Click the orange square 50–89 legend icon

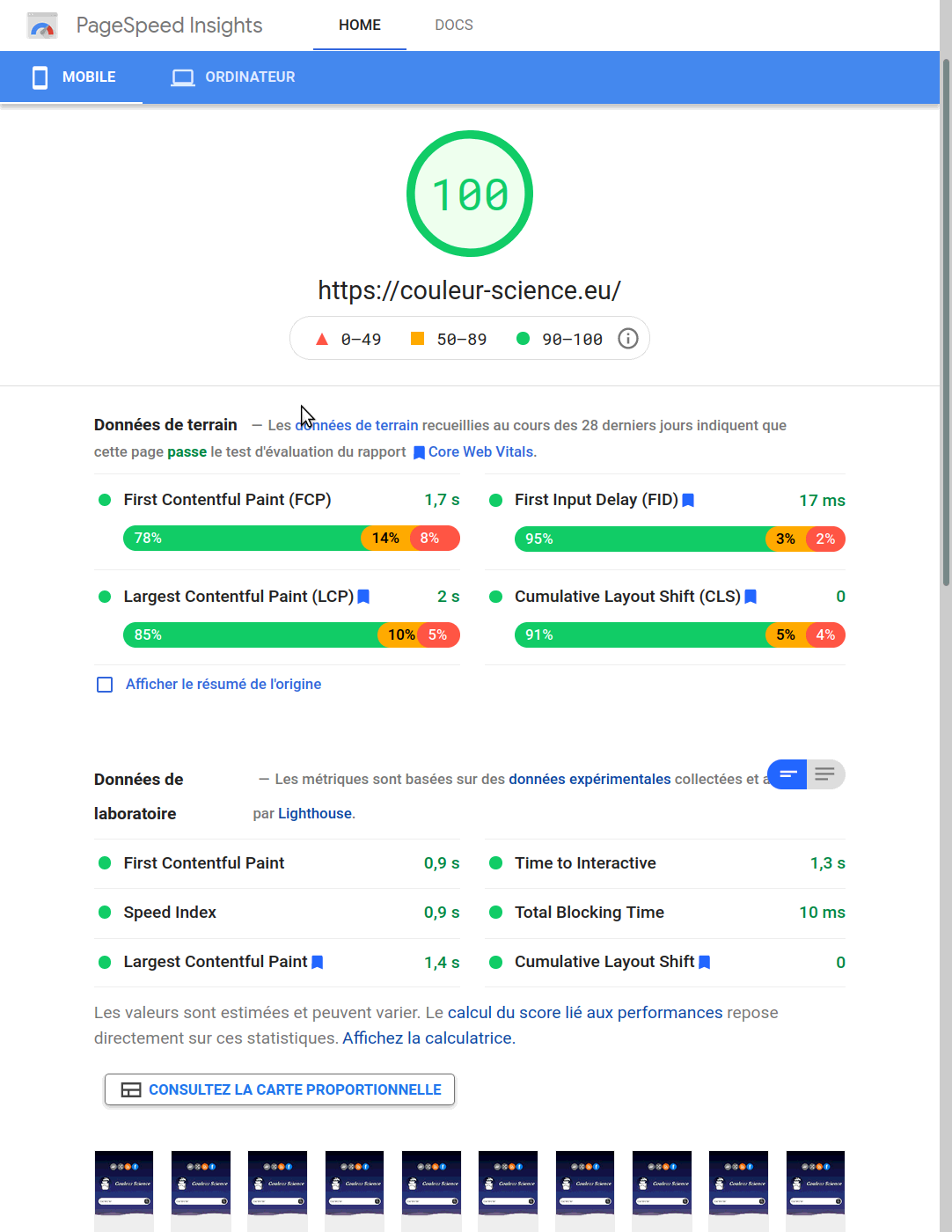coord(418,339)
